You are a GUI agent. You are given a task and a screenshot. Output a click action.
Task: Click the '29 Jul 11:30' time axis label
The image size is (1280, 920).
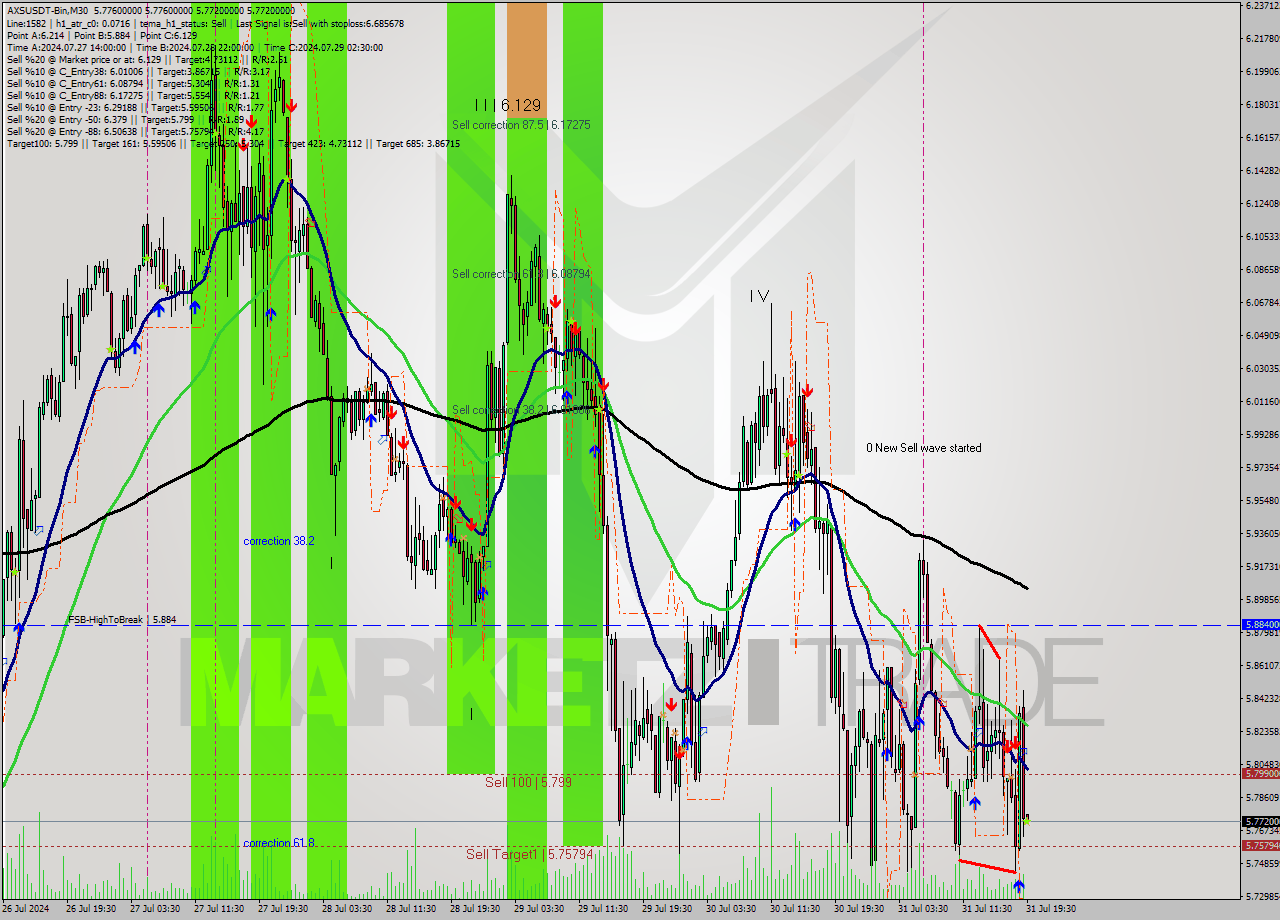point(603,909)
